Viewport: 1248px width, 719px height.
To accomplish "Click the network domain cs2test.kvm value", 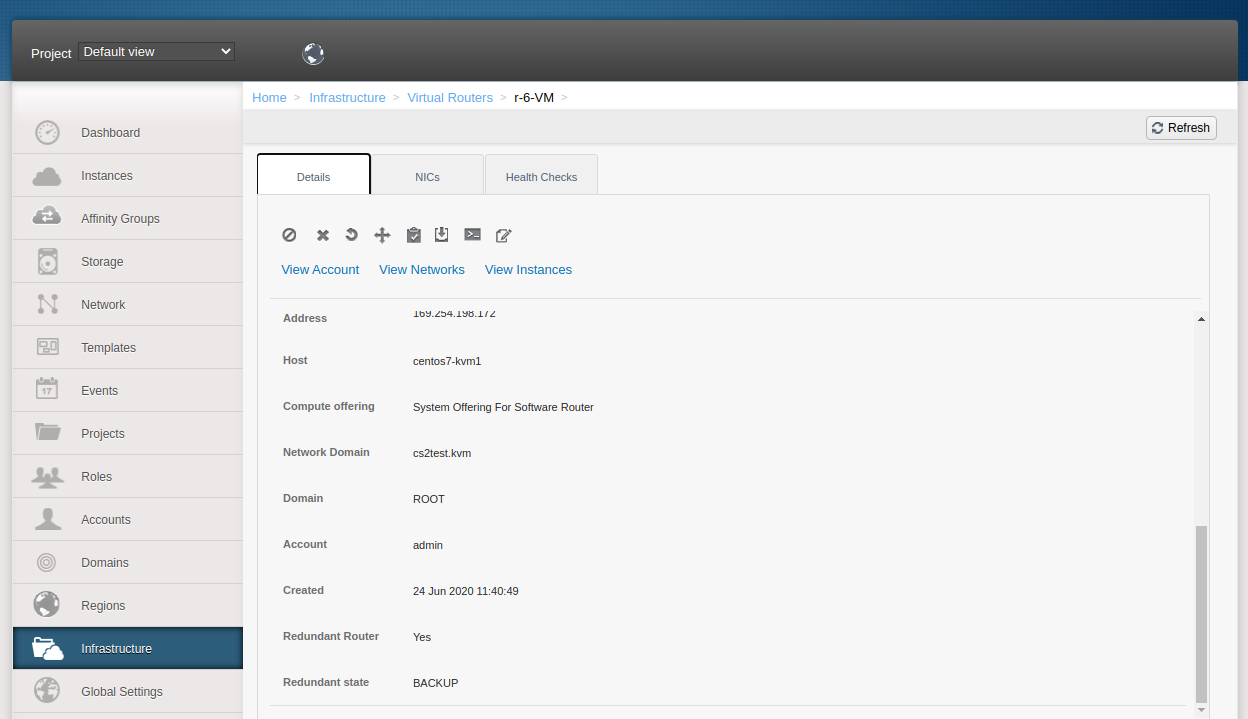I will (442, 453).
